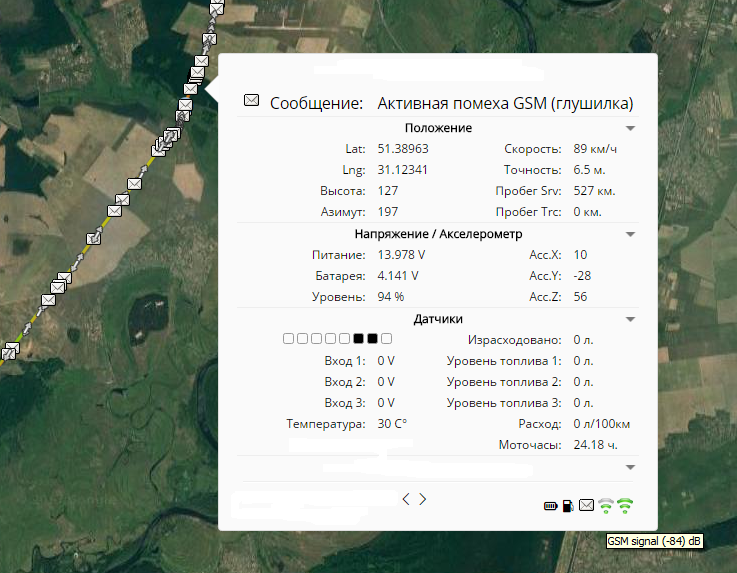Click the left green signal icon in footer
Screen dimensions: 737x573
pyautogui.click(x=606, y=506)
